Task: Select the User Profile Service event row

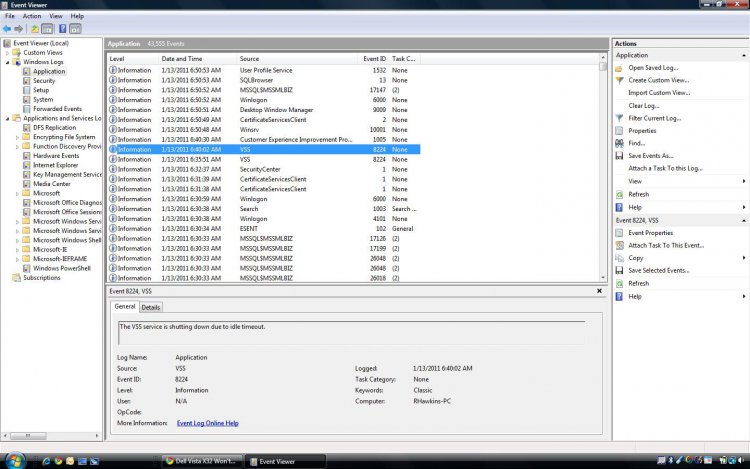Action: [x=264, y=70]
